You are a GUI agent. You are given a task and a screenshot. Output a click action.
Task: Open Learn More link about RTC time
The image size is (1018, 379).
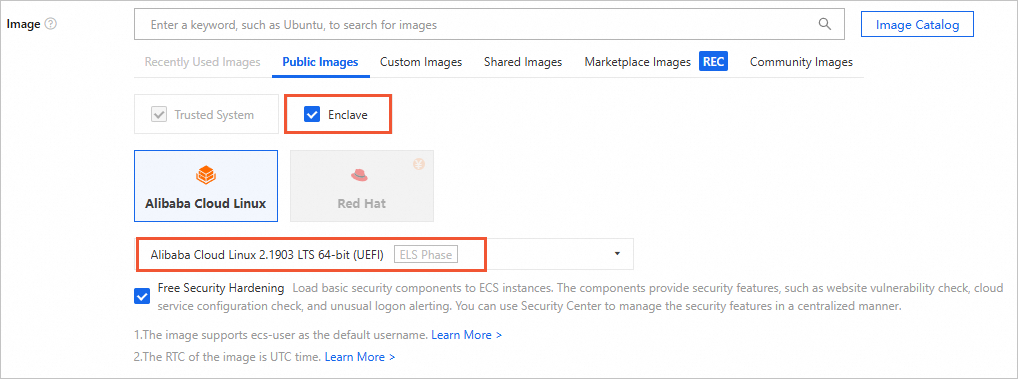pyautogui.click(x=360, y=357)
